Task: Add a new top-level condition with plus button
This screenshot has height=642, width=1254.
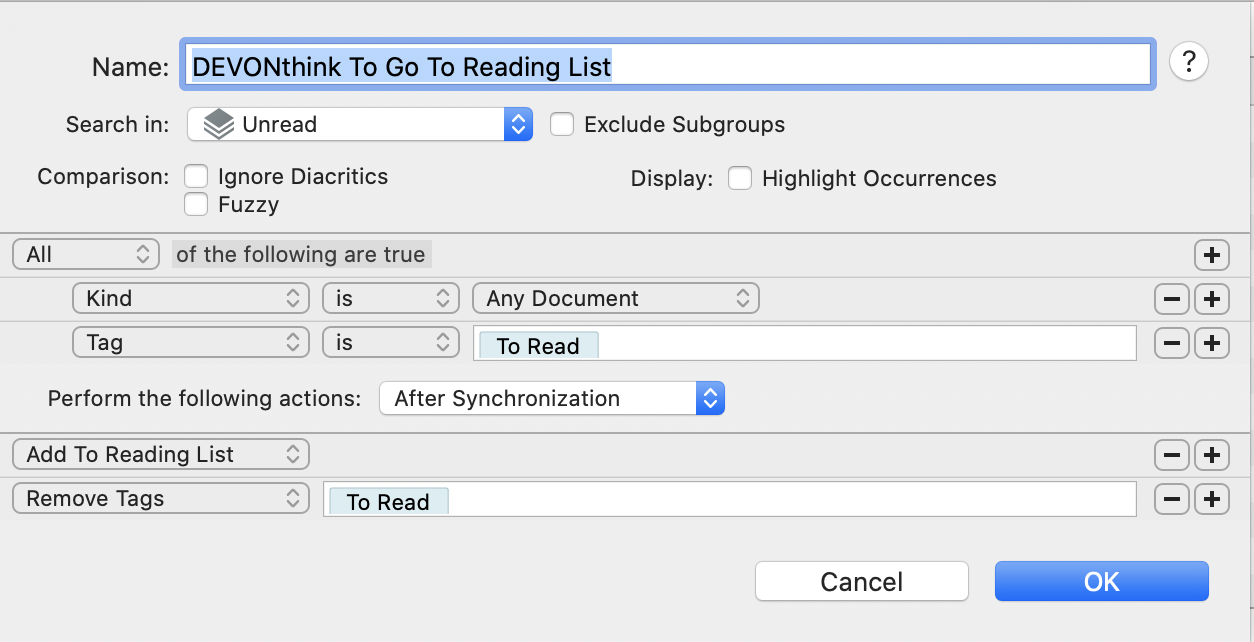Action: 1211,254
